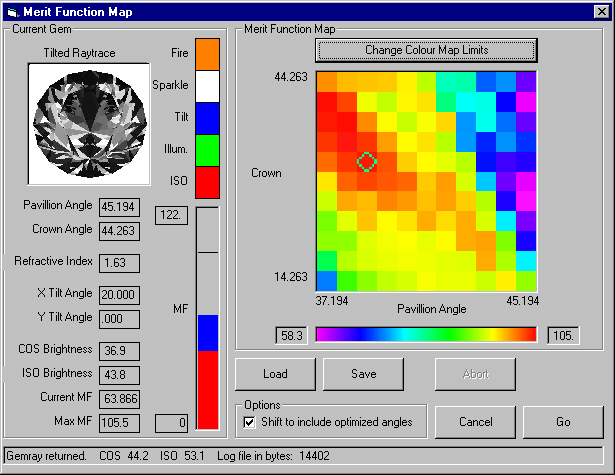Click the Load button

[x=275, y=374]
